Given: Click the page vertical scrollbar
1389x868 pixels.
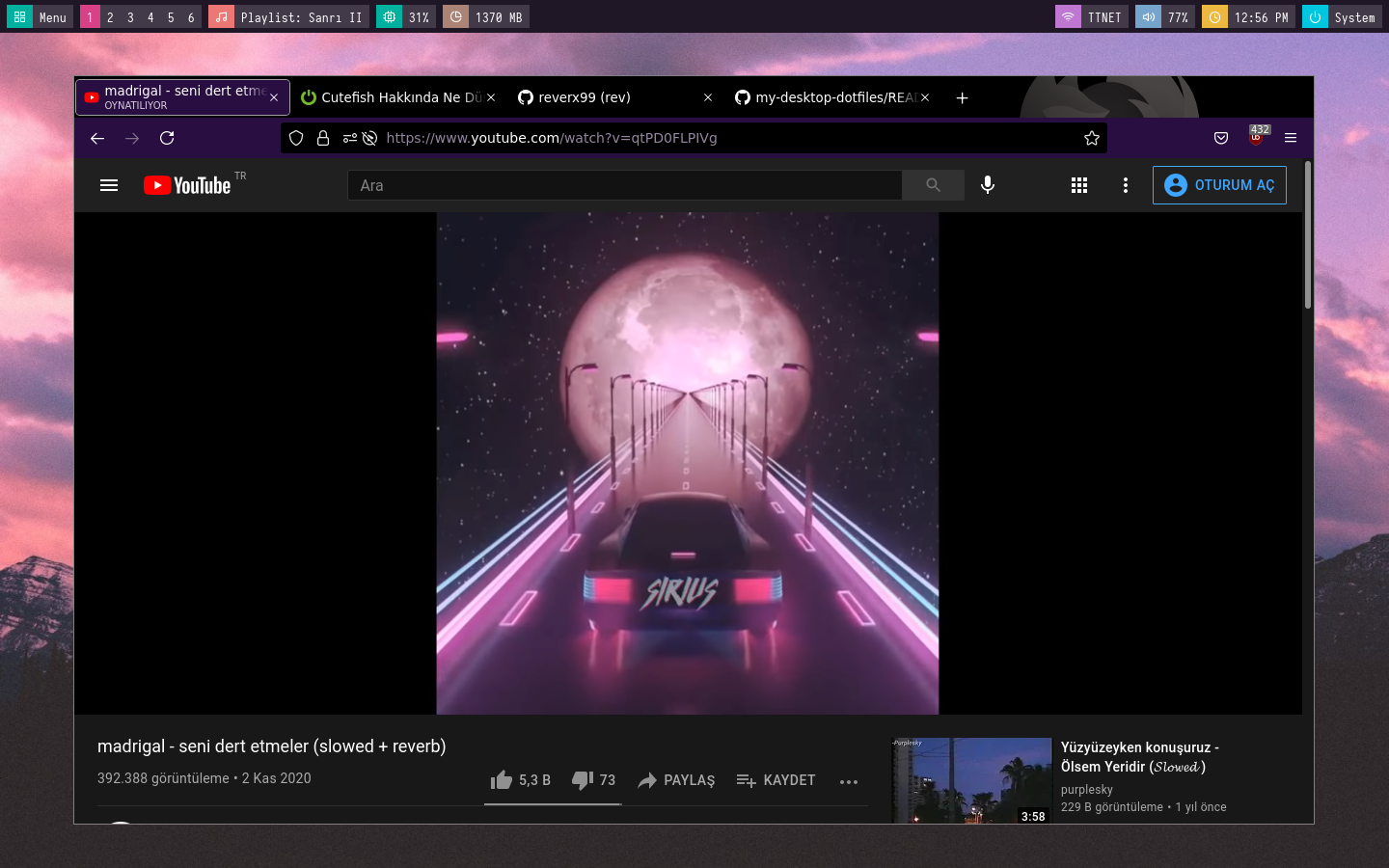Looking at the screenshot, I should (x=1308, y=235).
